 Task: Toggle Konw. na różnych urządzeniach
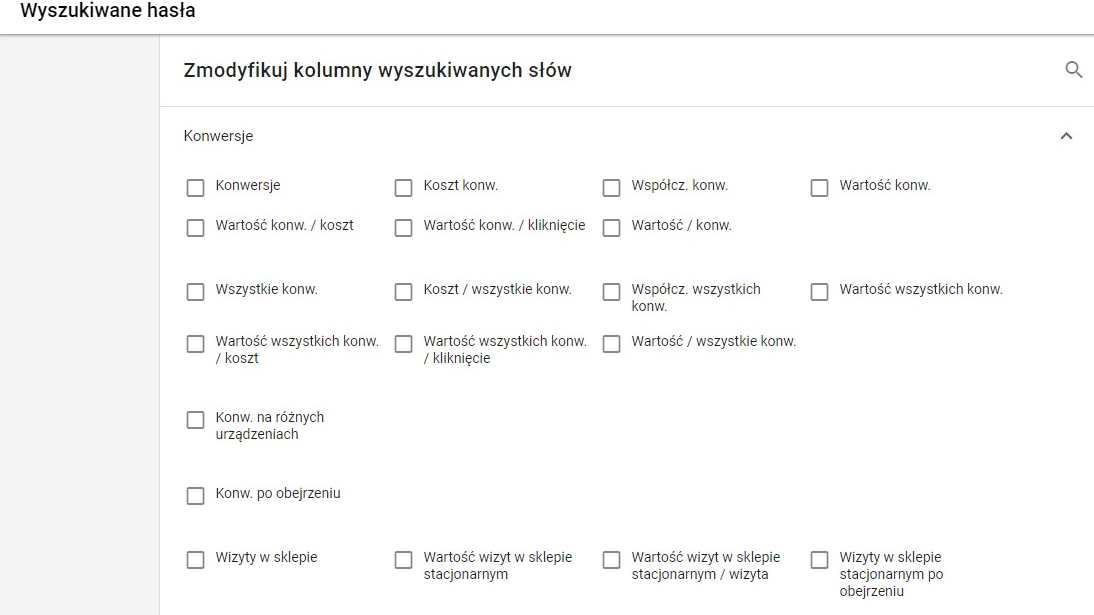195,420
